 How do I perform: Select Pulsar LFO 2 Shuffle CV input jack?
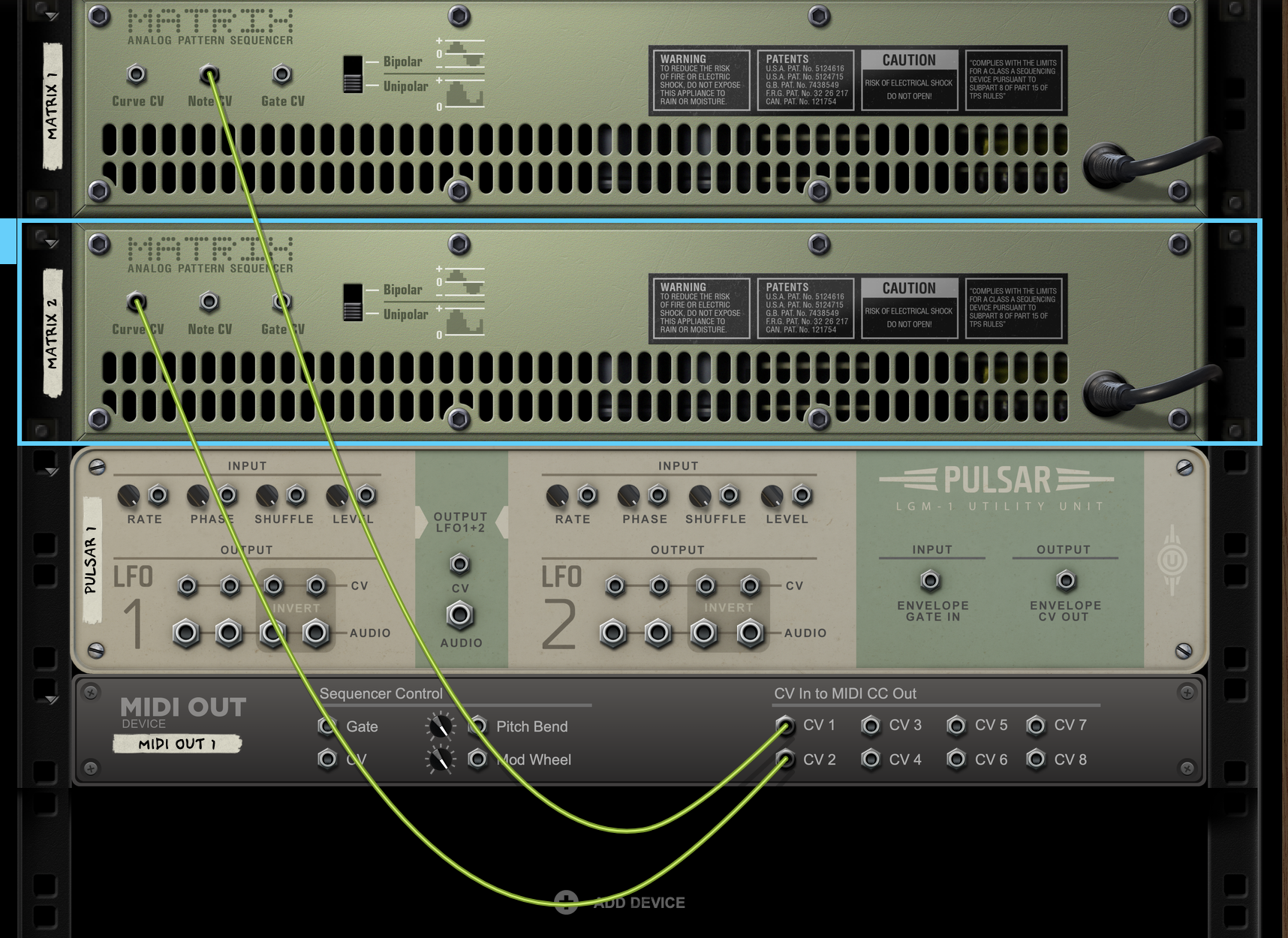pos(729,495)
